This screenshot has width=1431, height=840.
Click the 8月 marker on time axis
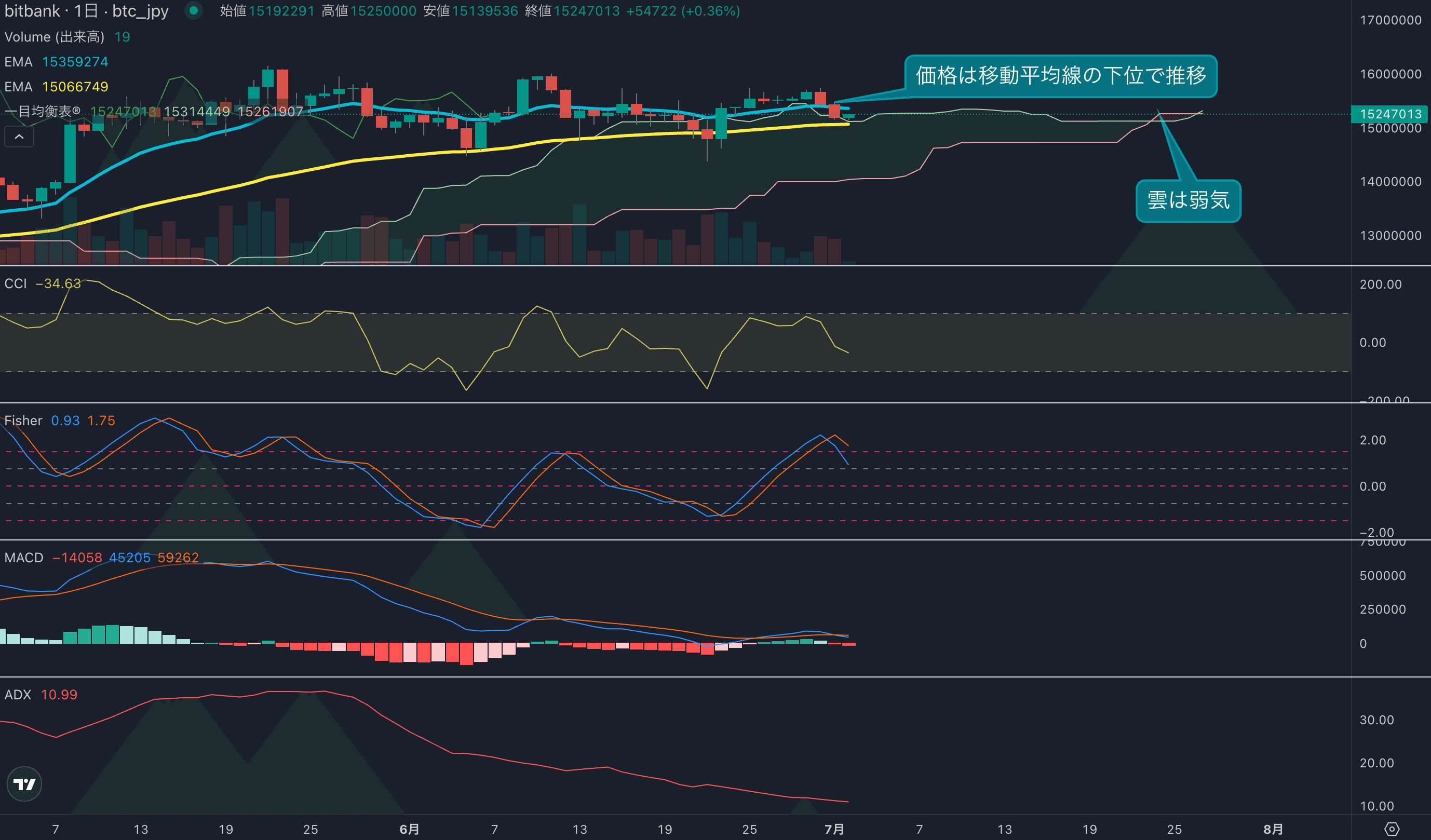tap(1273, 829)
